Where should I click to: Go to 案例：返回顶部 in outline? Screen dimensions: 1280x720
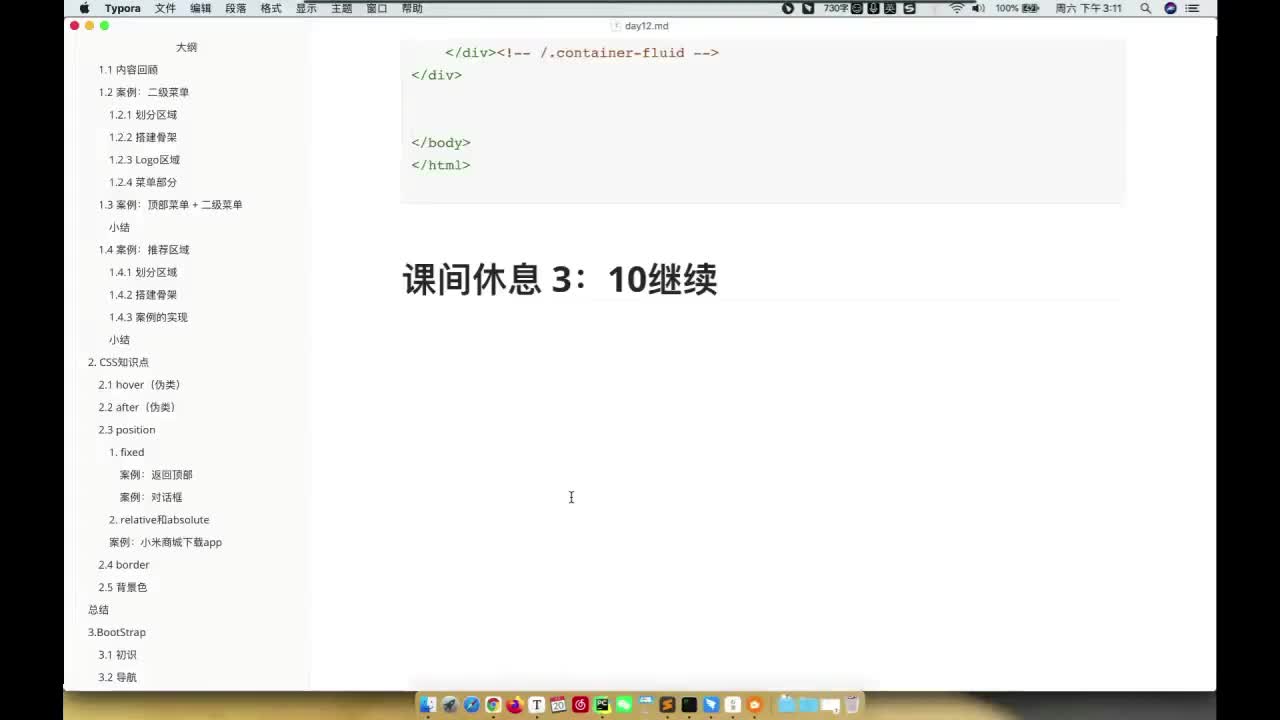pos(156,475)
